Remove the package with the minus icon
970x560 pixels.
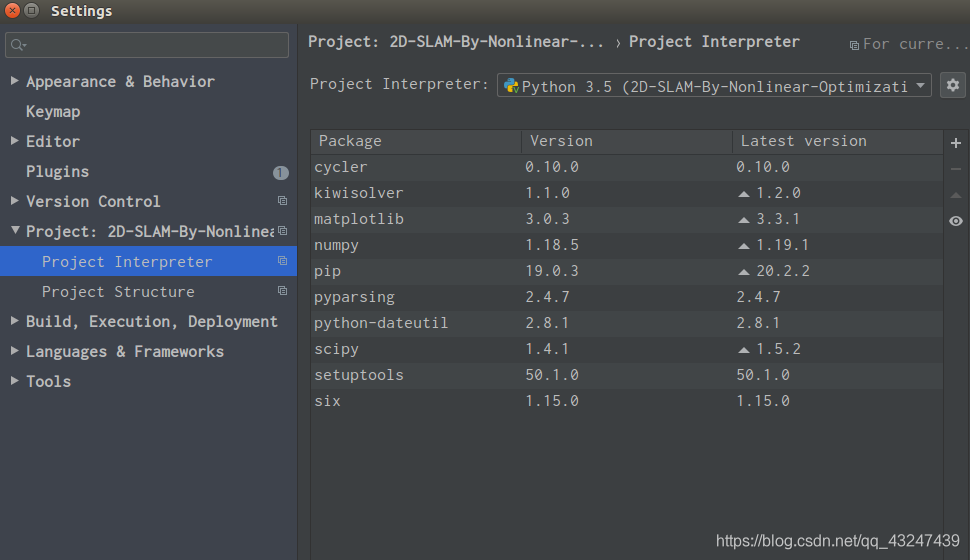tap(956, 169)
